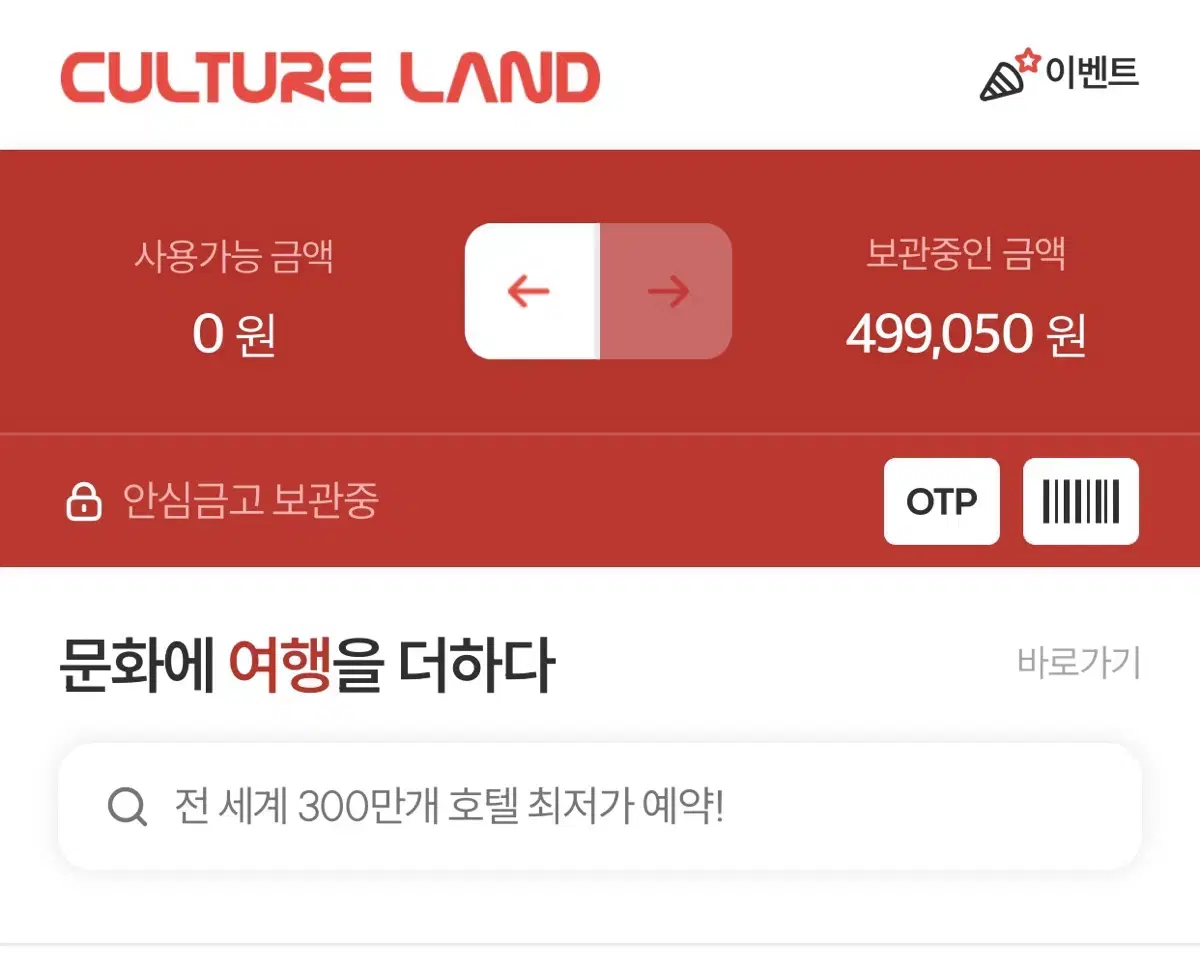Click the 보관중인 금액 label
This screenshot has height=969, width=1200.
(965, 255)
